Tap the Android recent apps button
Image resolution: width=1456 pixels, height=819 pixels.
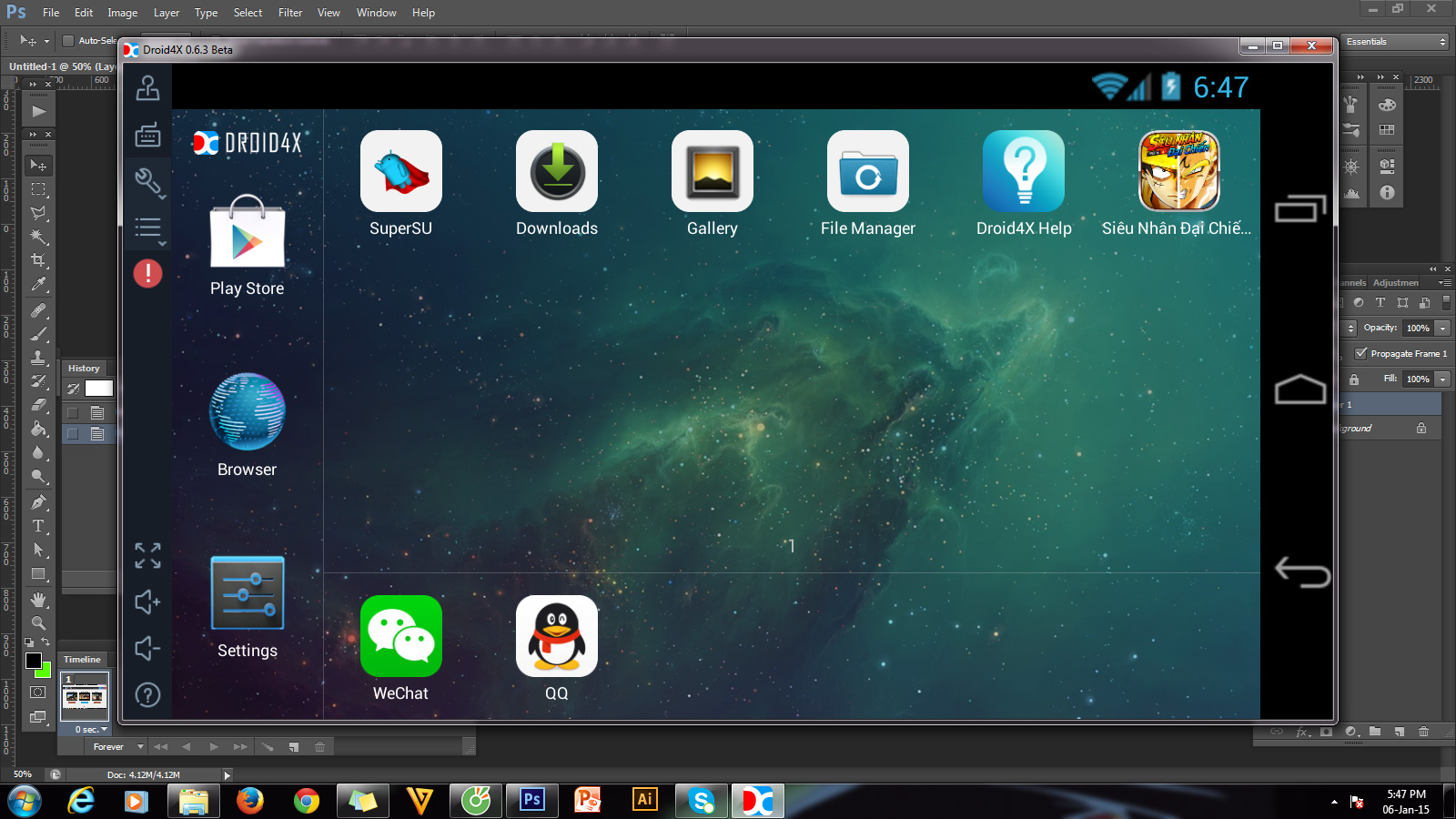tap(1300, 208)
